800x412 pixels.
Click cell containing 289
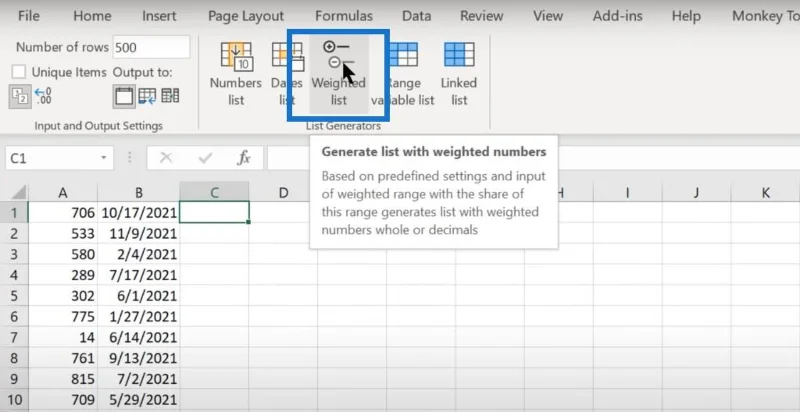(x=63, y=275)
